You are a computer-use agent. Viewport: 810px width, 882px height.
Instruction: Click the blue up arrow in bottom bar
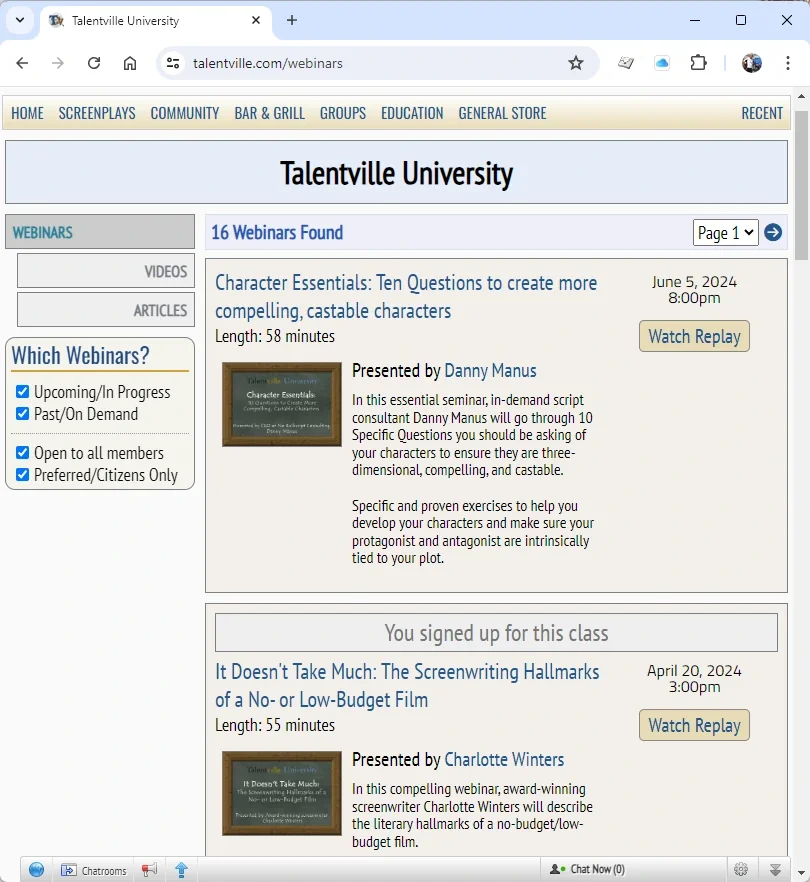[181, 870]
